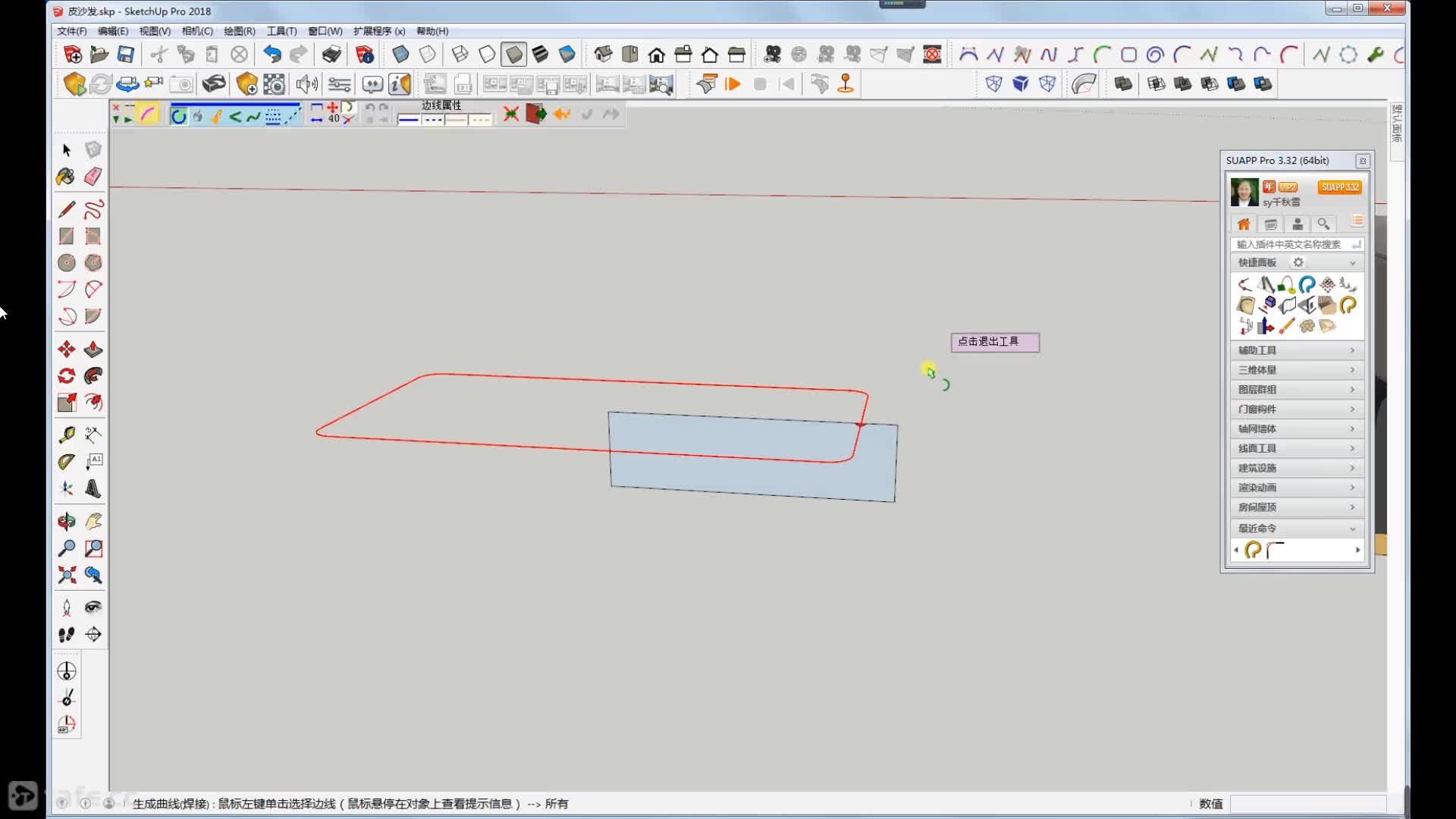Select the Circle tool

pos(67,262)
